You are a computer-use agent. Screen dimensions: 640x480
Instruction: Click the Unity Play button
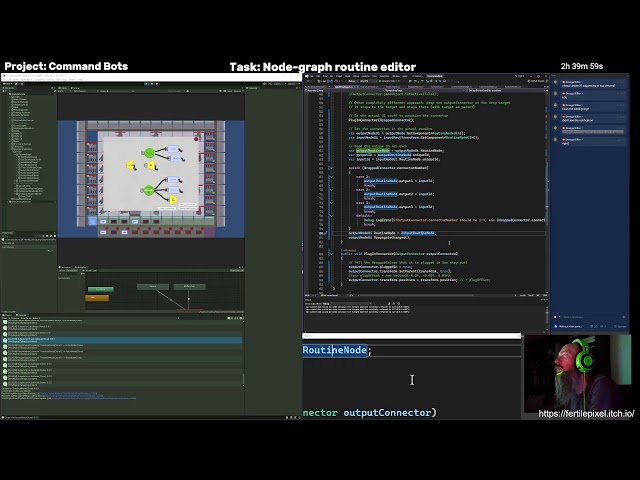pyautogui.click(x=146, y=84)
